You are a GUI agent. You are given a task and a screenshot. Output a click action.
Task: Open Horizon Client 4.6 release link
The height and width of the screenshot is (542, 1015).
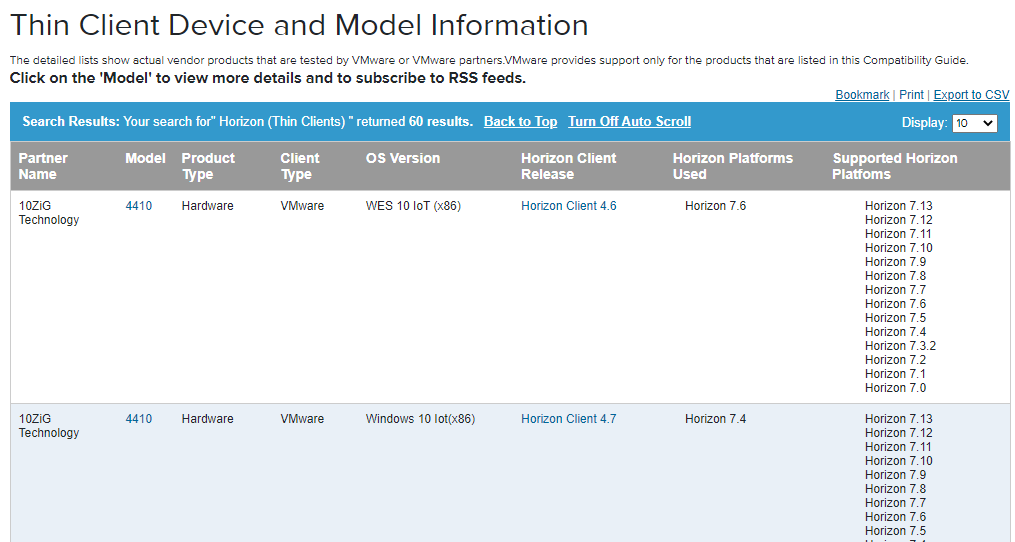tap(568, 206)
